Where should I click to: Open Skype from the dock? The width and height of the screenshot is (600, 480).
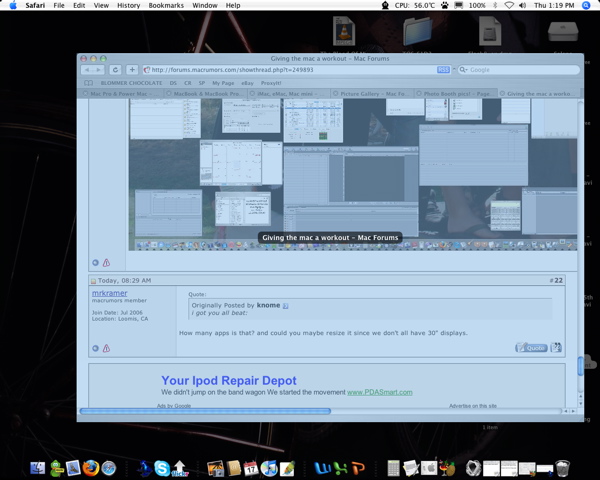click(x=162, y=468)
